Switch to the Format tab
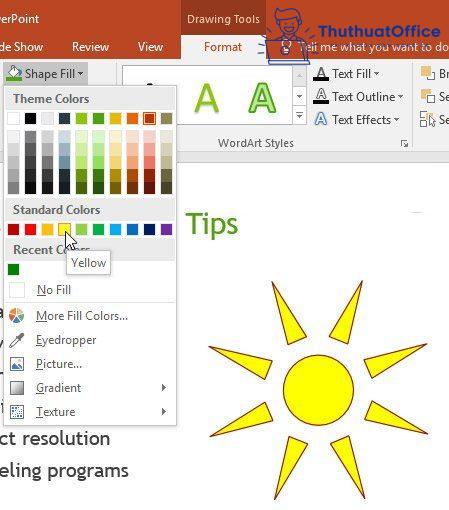The image size is (449, 510). [x=223, y=47]
